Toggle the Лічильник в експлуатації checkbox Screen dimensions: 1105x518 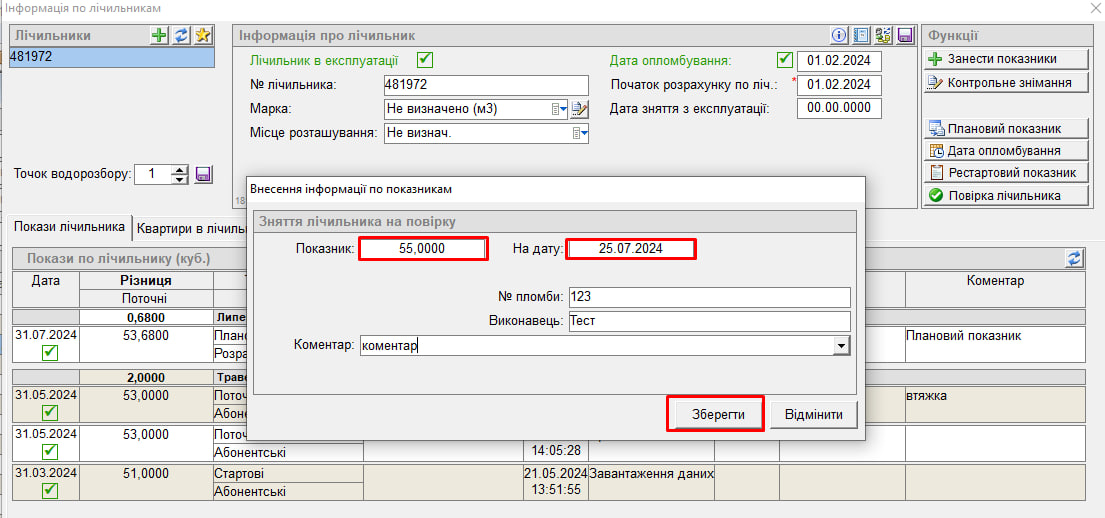coord(425,60)
